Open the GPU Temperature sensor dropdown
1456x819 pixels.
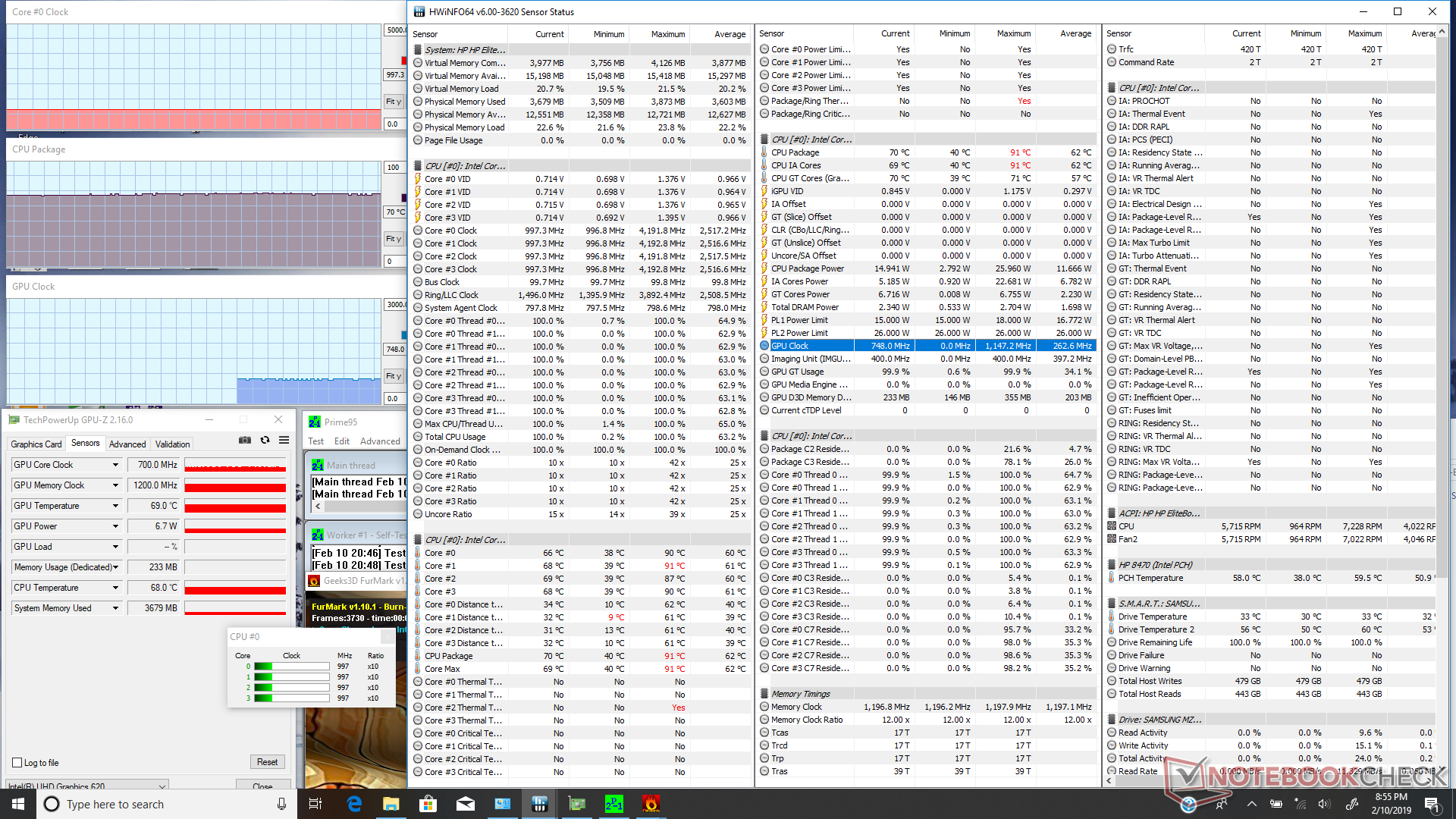coord(116,506)
